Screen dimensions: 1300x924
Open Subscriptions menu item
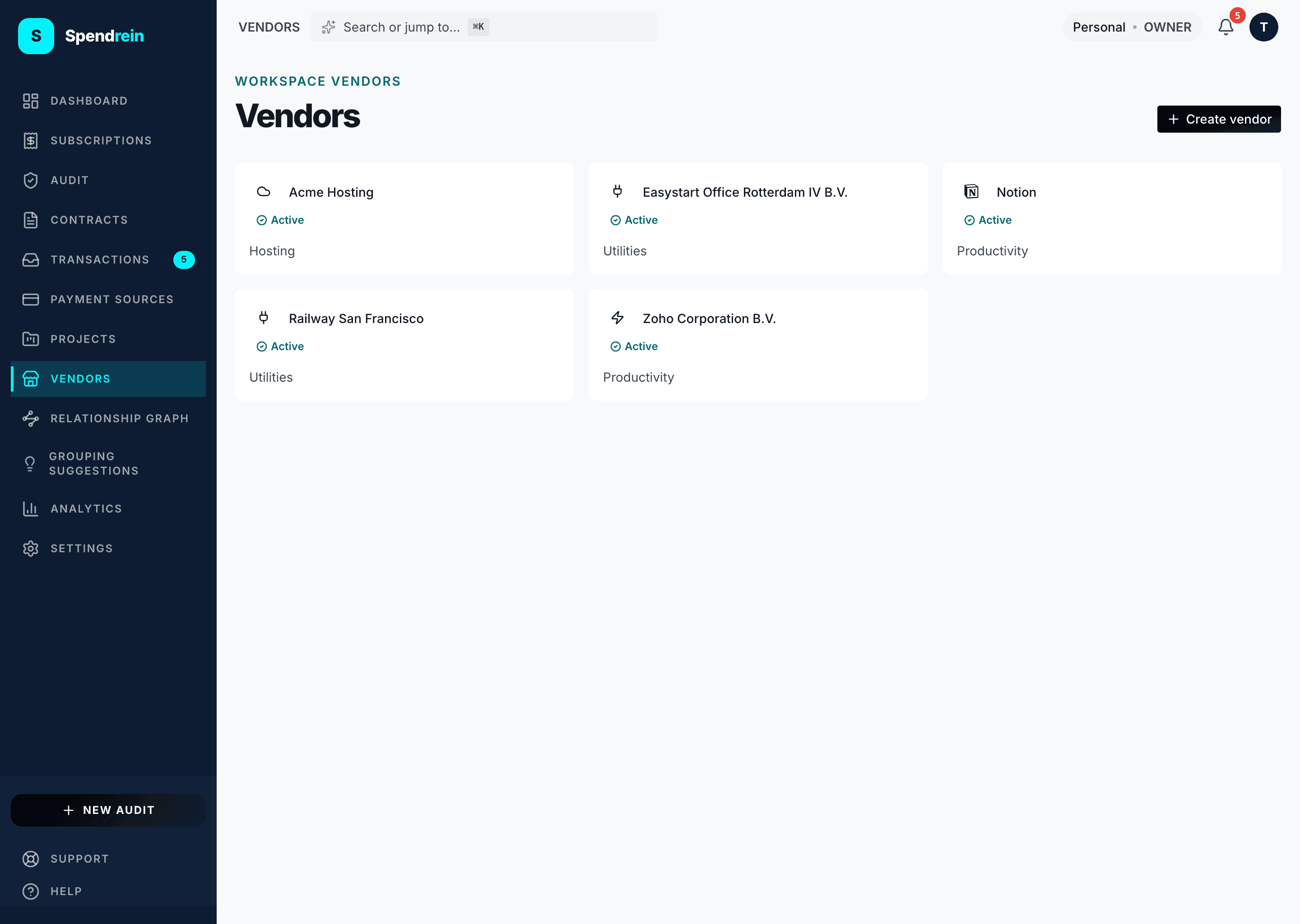(x=108, y=140)
